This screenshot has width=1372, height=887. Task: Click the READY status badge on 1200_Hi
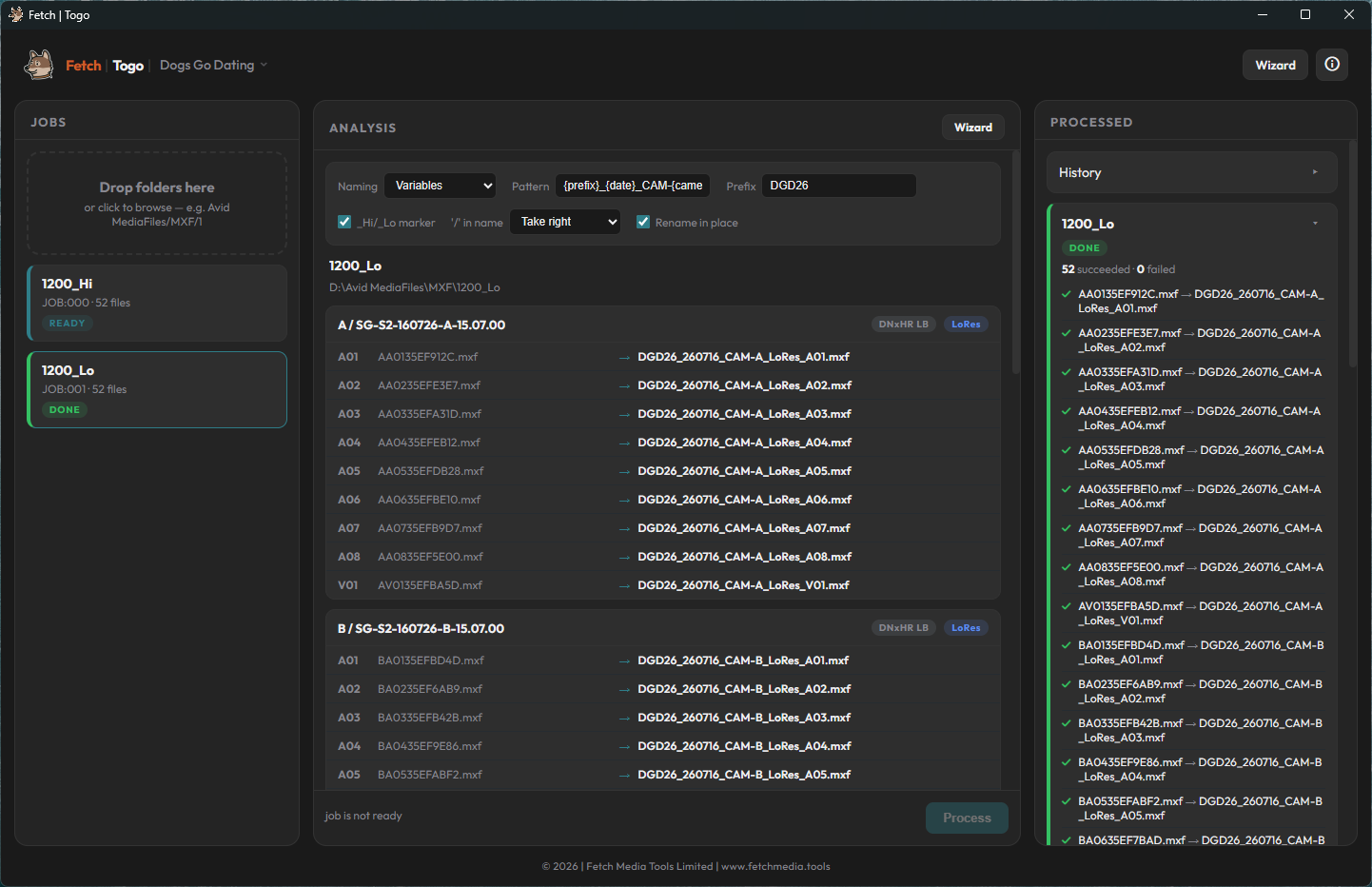(x=67, y=324)
